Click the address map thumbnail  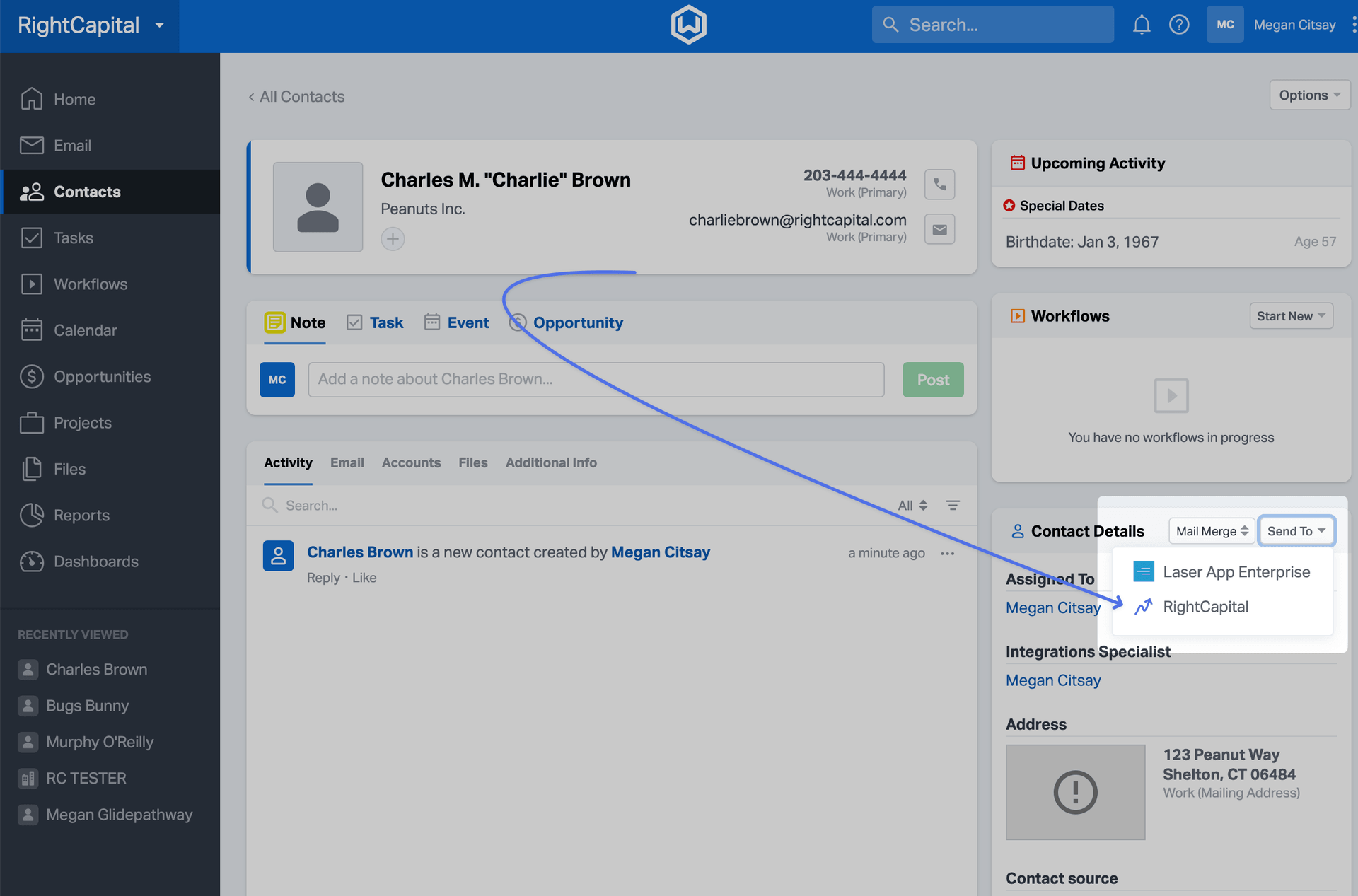1075,792
